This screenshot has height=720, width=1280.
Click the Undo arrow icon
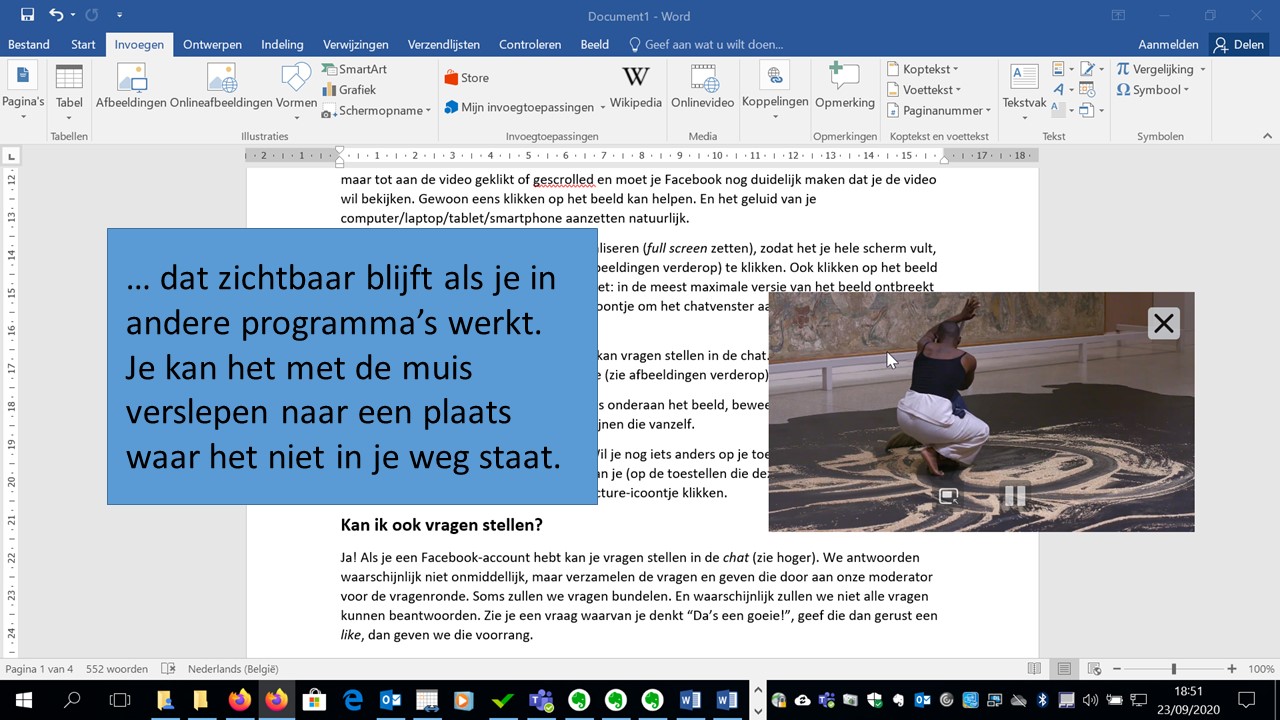(57, 15)
